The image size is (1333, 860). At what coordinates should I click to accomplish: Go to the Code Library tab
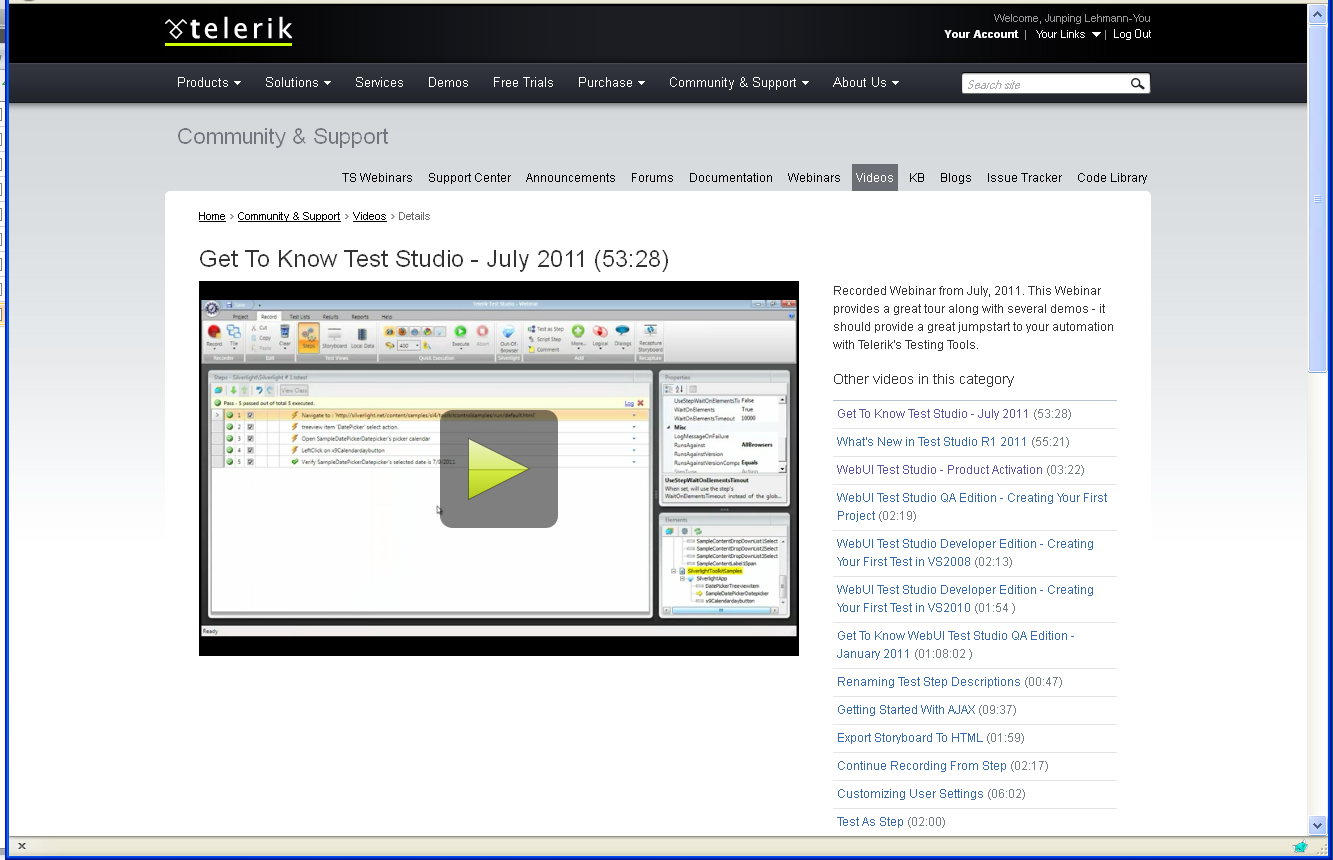1112,178
